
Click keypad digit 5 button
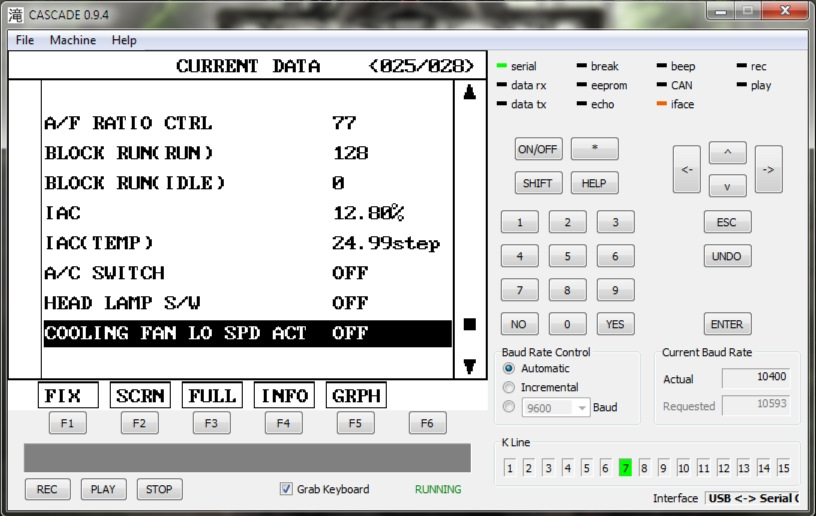pyautogui.click(x=567, y=256)
